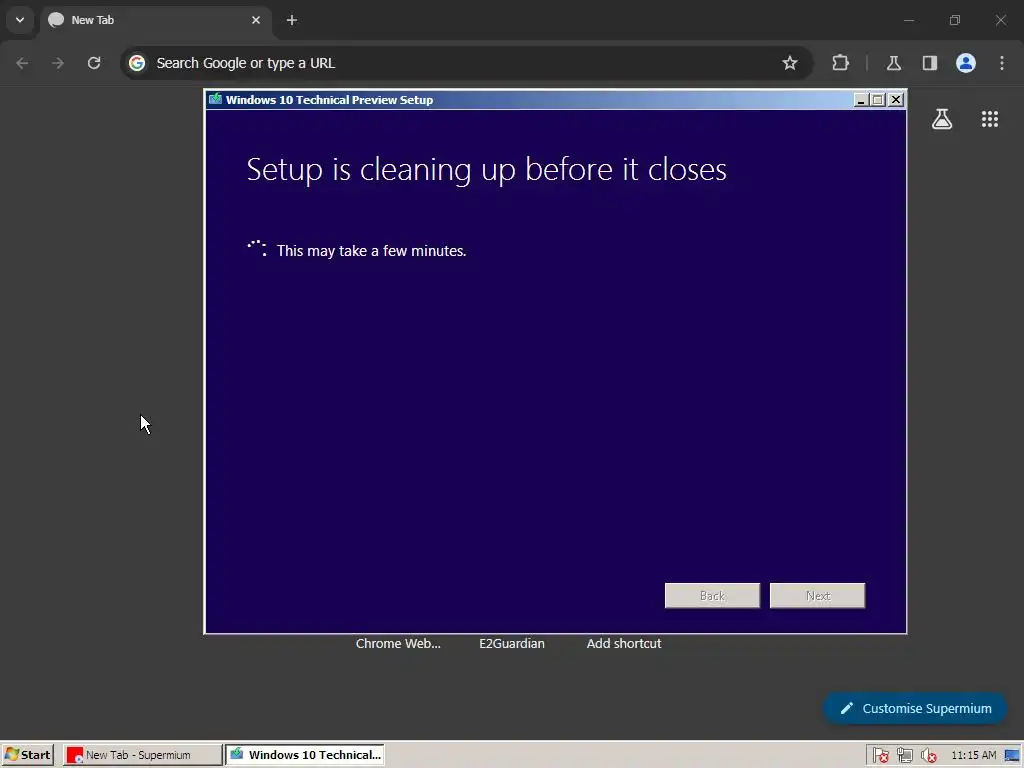Restore down the Supermium browser window
This screenshot has height=768, width=1024.
(x=955, y=20)
